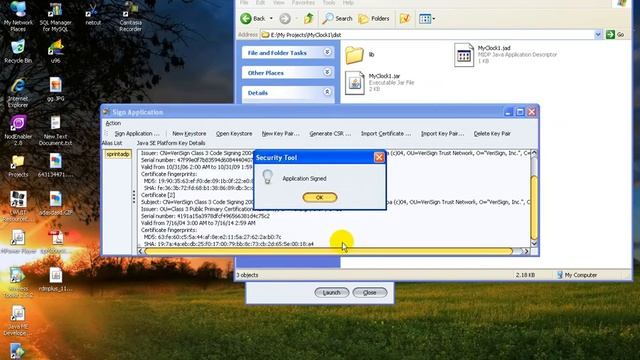Select Camtasia Recorder desktop icon
640x360 pixels.
tap(131, 16)
